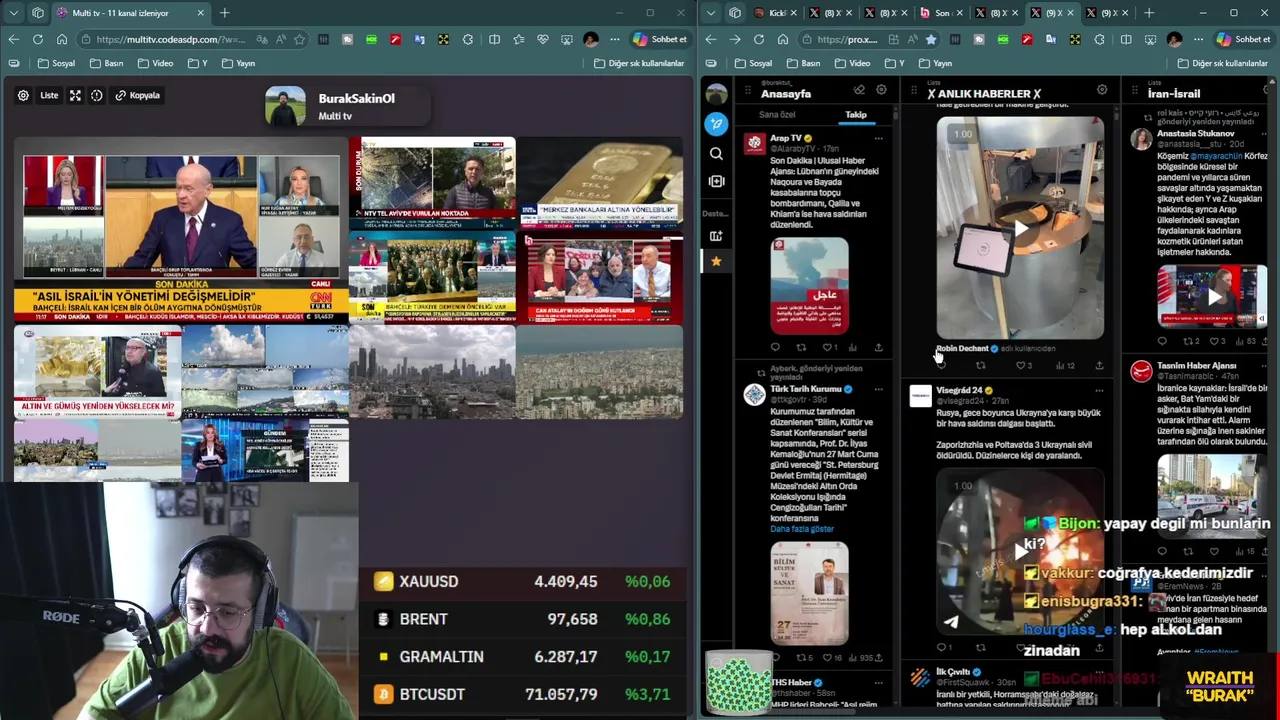1280x720 pixels.
Task: Click the info circle icon in Multi TV
Action: 97,95
